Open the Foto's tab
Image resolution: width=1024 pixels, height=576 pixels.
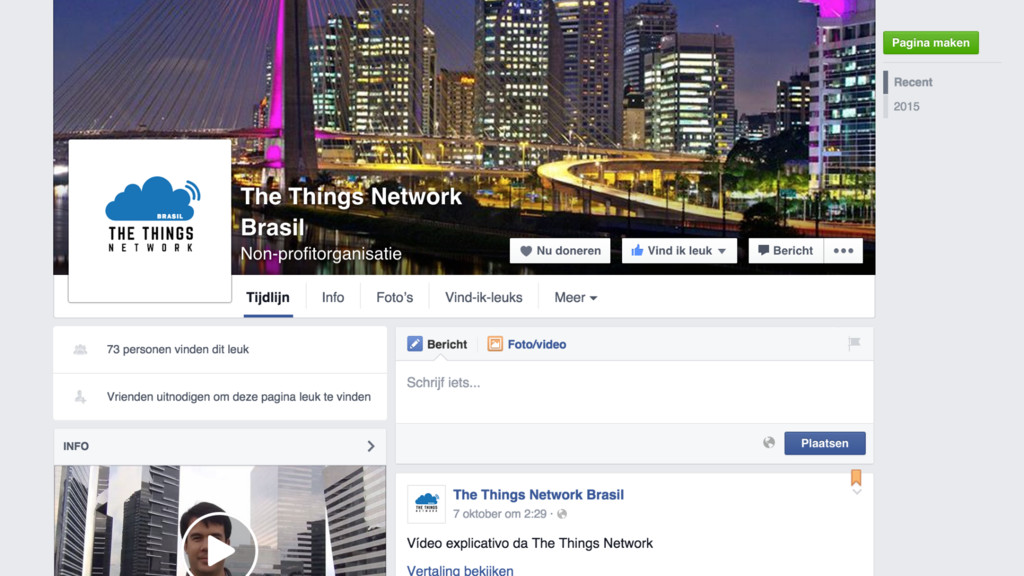394,298
